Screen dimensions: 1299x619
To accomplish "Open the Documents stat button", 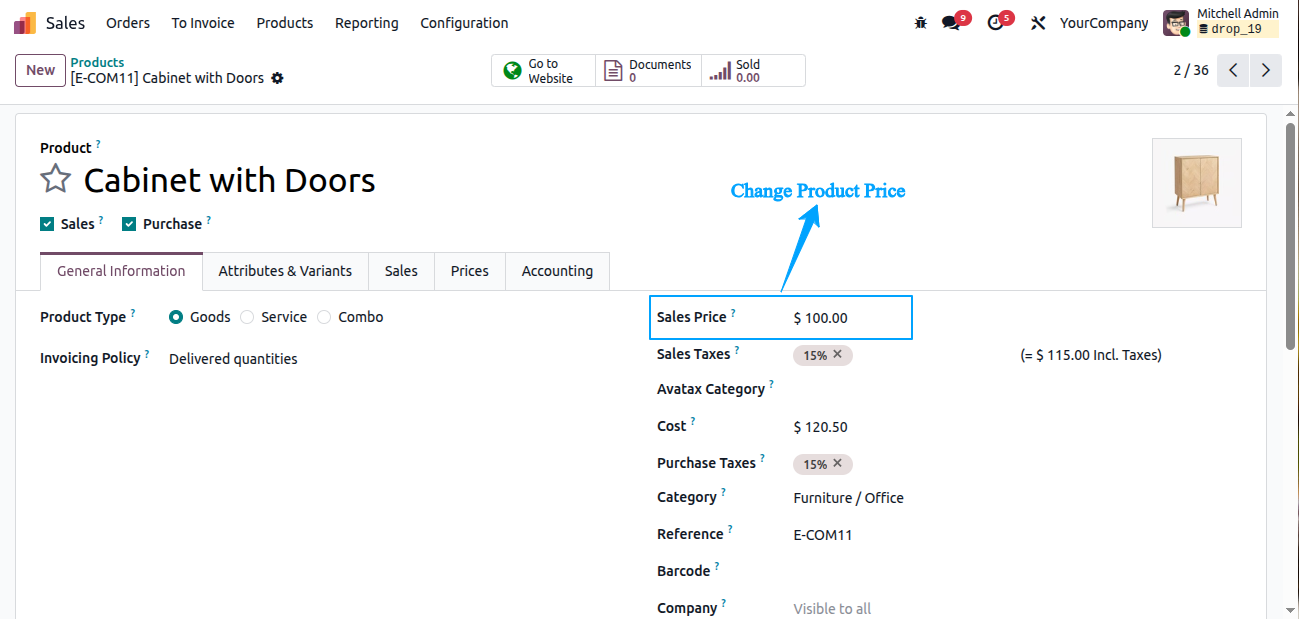I will point(648,71).
